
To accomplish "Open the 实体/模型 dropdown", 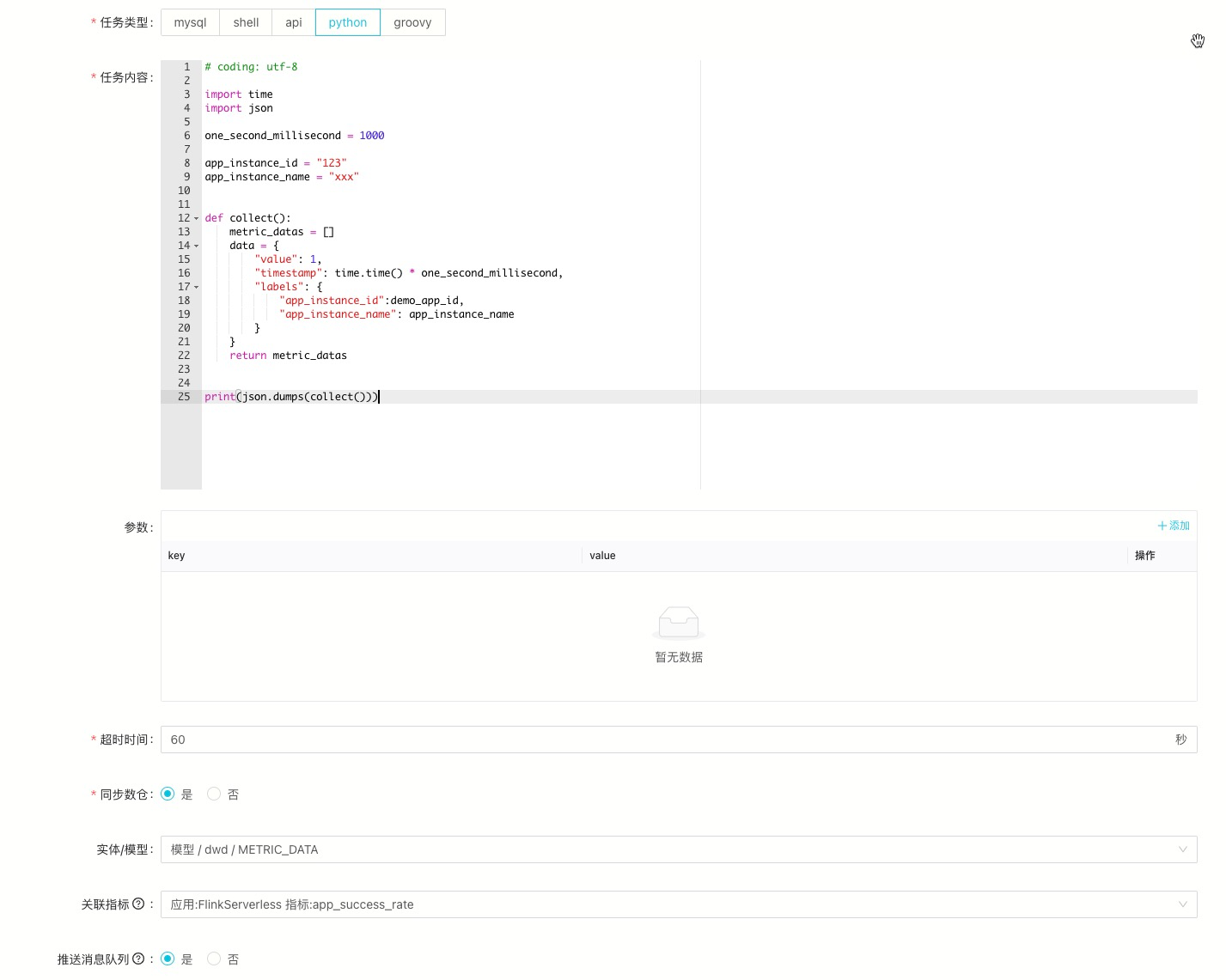I will 678,849.
